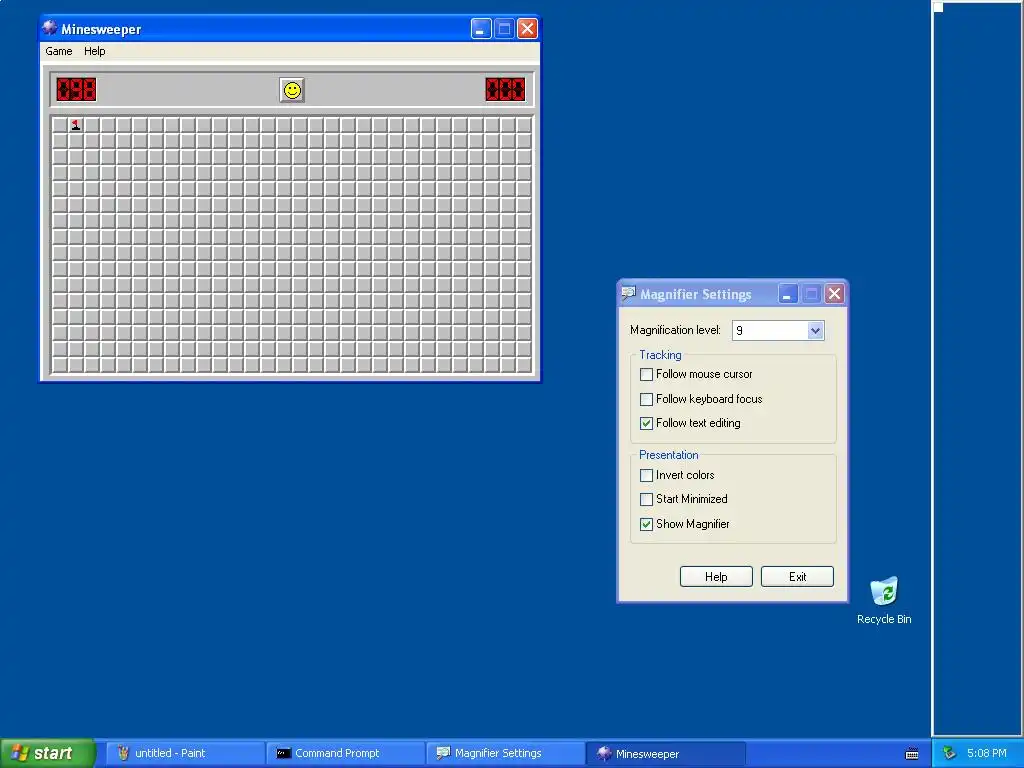Open the Magnification level dropdown
Viewport: 1024px width, 768px height.
[815, 330]
